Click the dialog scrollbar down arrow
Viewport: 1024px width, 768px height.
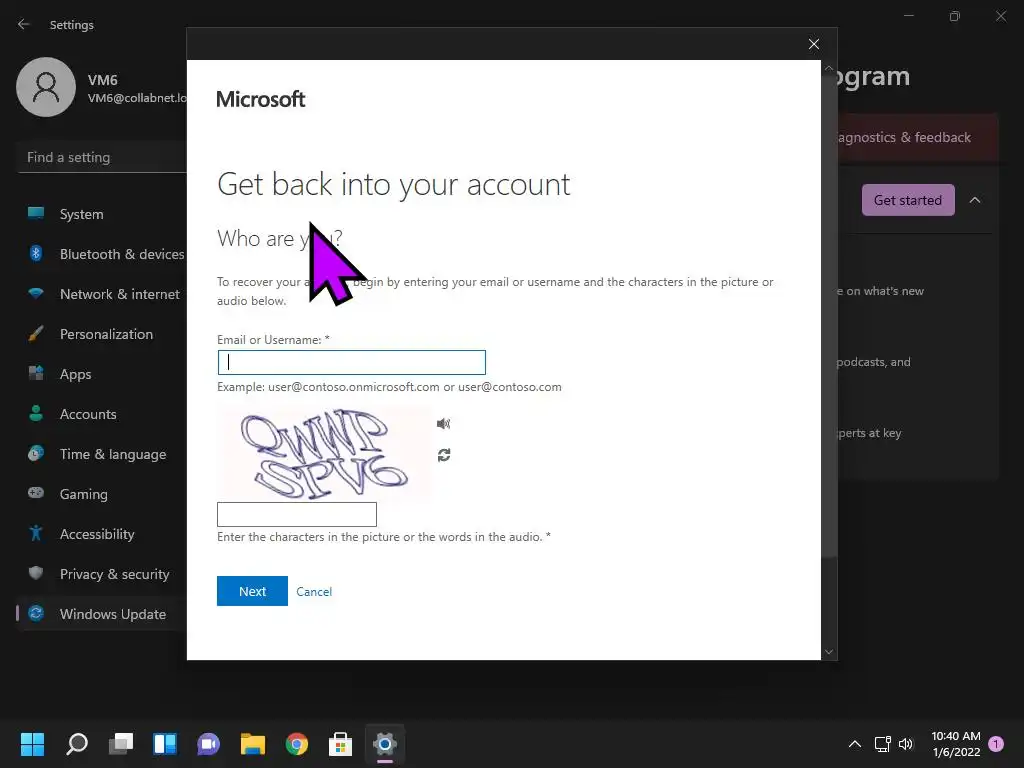829,652
